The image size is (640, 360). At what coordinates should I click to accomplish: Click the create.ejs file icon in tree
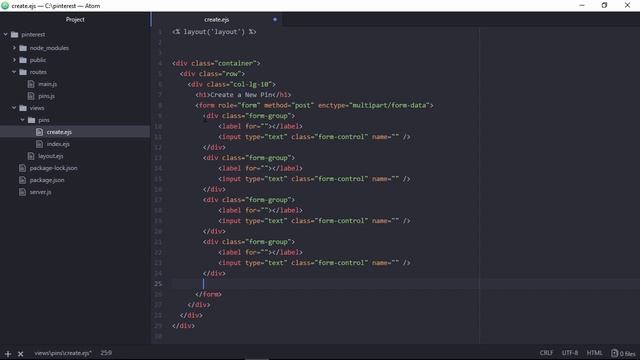40,132
